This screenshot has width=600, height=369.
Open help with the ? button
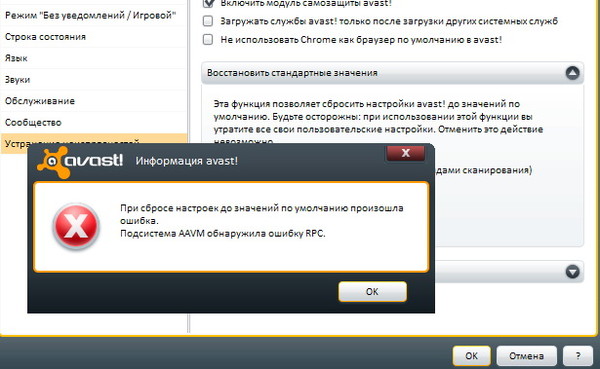pos(578,356)
